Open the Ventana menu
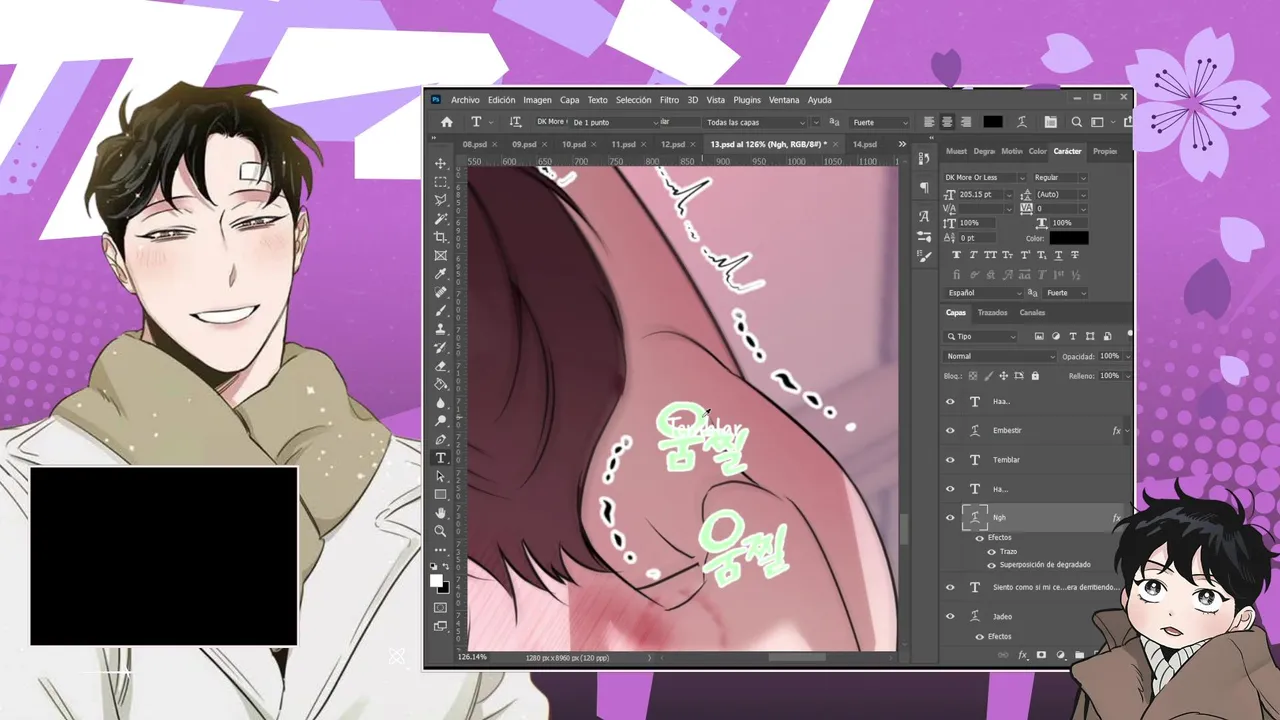1280x720 pixels. pos(784,100)
